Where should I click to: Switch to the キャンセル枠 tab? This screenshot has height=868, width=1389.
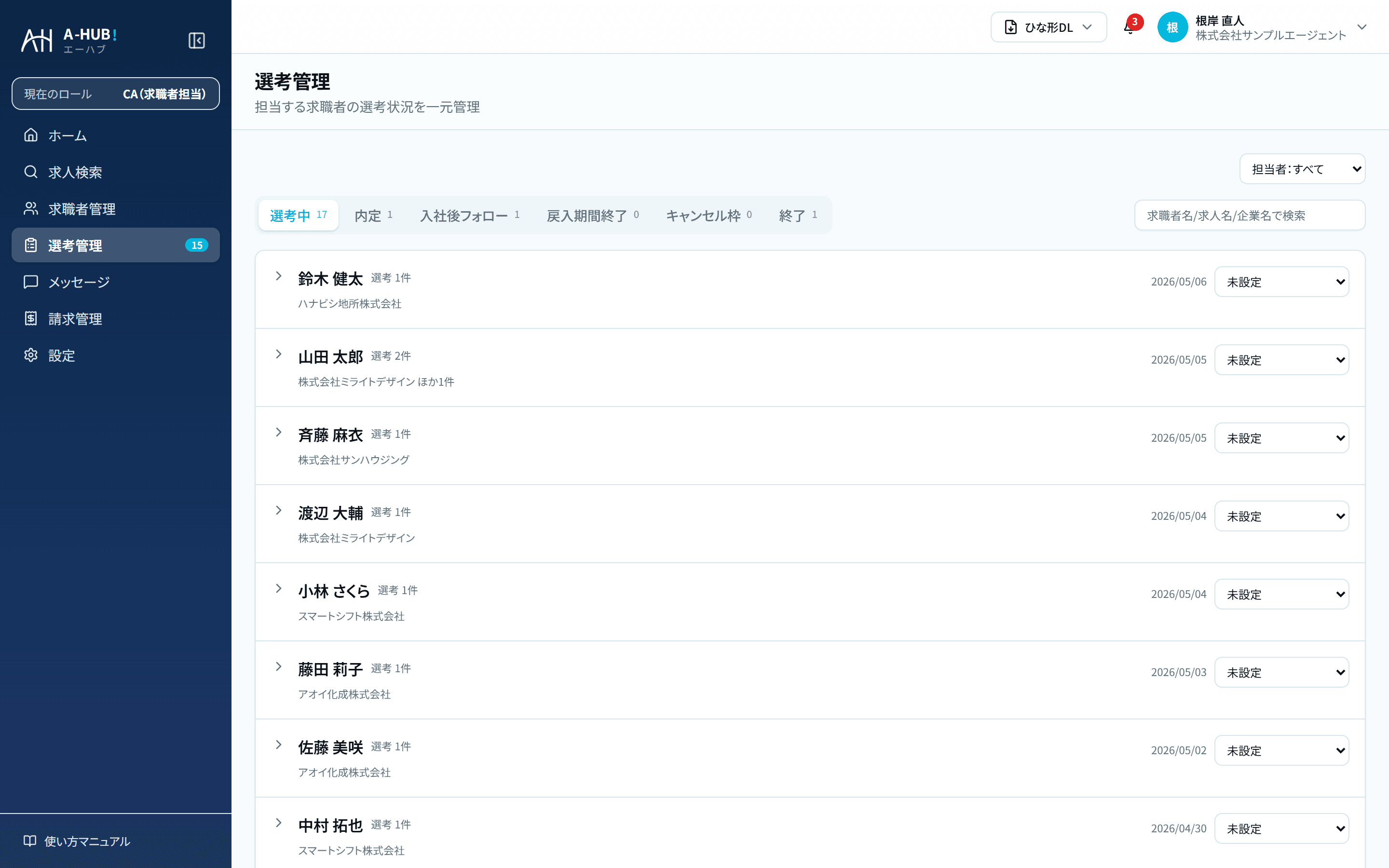click(x=709, y=215)
